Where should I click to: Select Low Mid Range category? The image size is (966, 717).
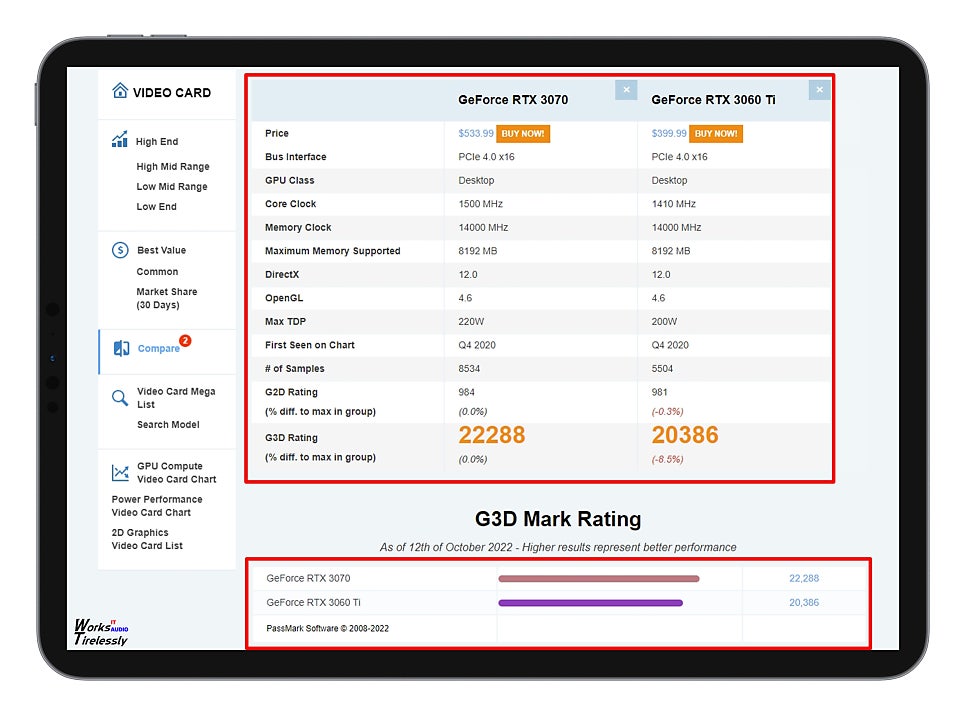tap(172, 187)
